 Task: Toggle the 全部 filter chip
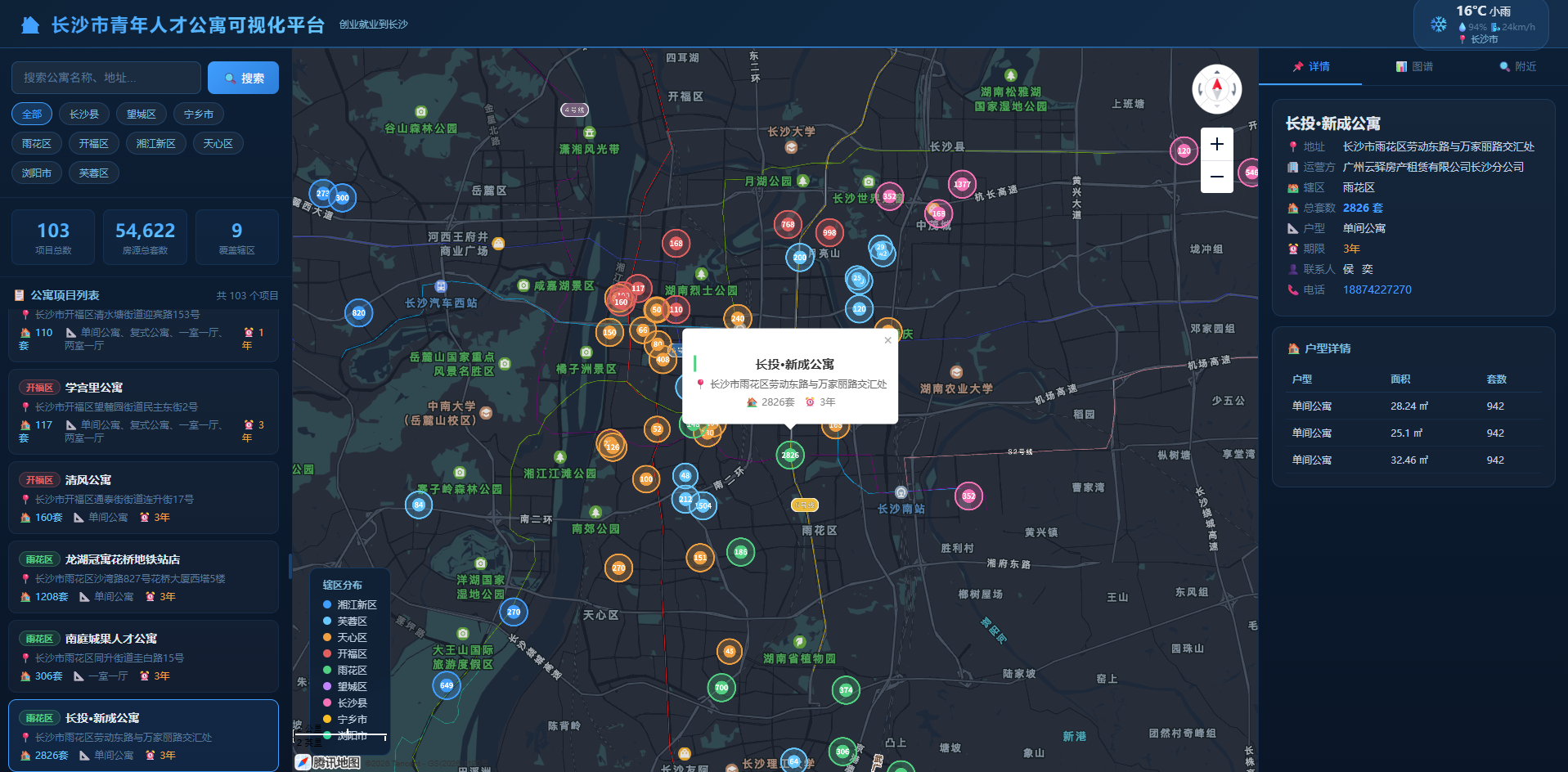point(31,114)
